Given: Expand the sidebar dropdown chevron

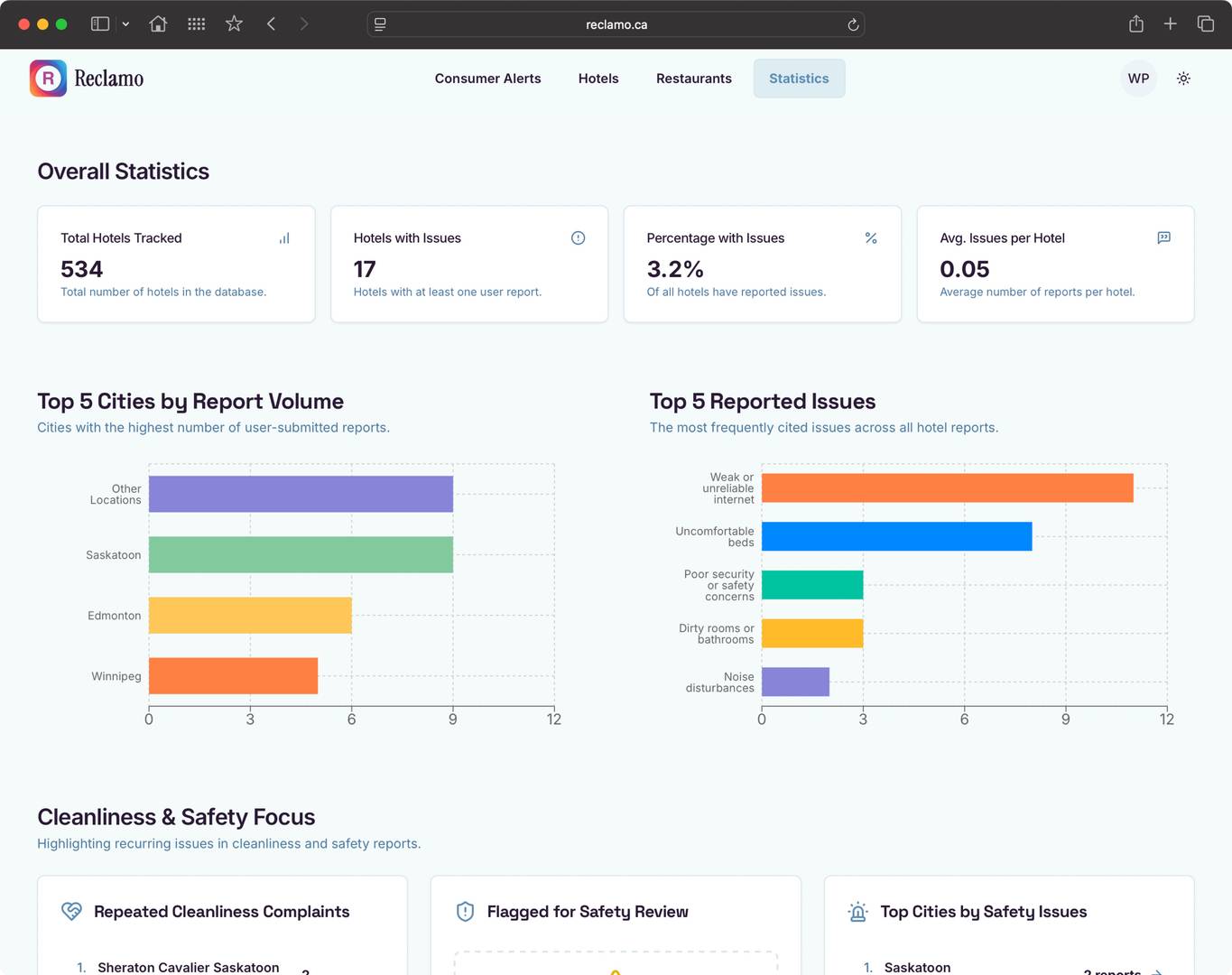Looking at the screenshot, I should [x=125, y=24].
